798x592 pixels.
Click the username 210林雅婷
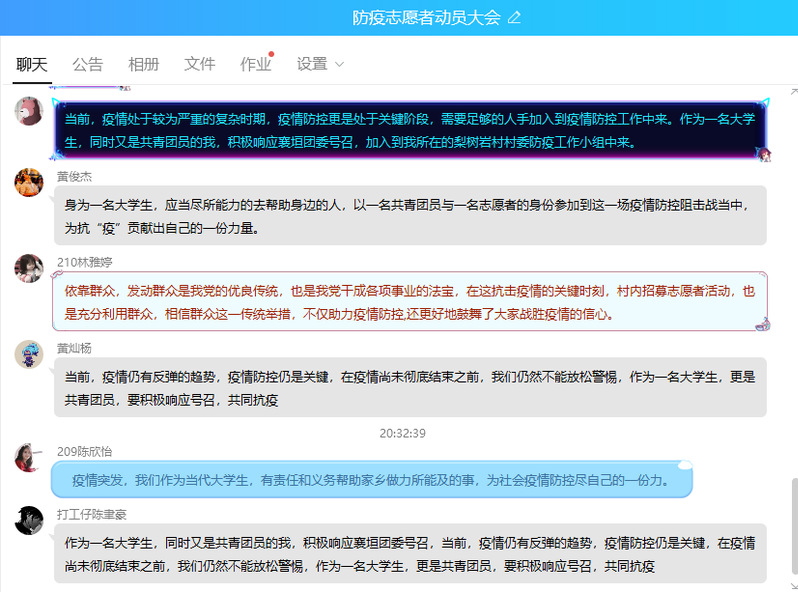tap(85, 262)
